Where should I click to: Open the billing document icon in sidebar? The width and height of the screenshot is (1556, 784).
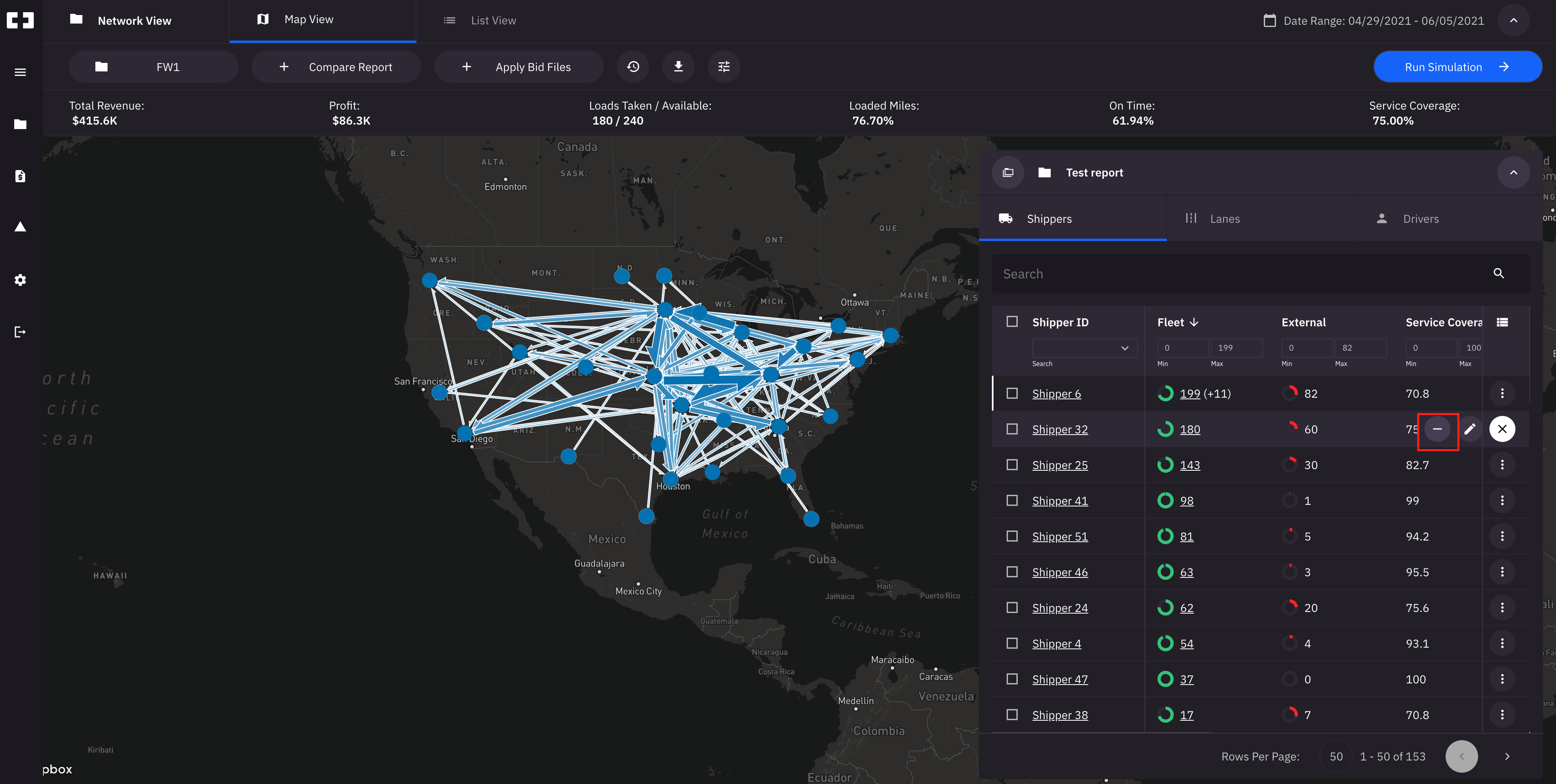[x=20, y=176]
